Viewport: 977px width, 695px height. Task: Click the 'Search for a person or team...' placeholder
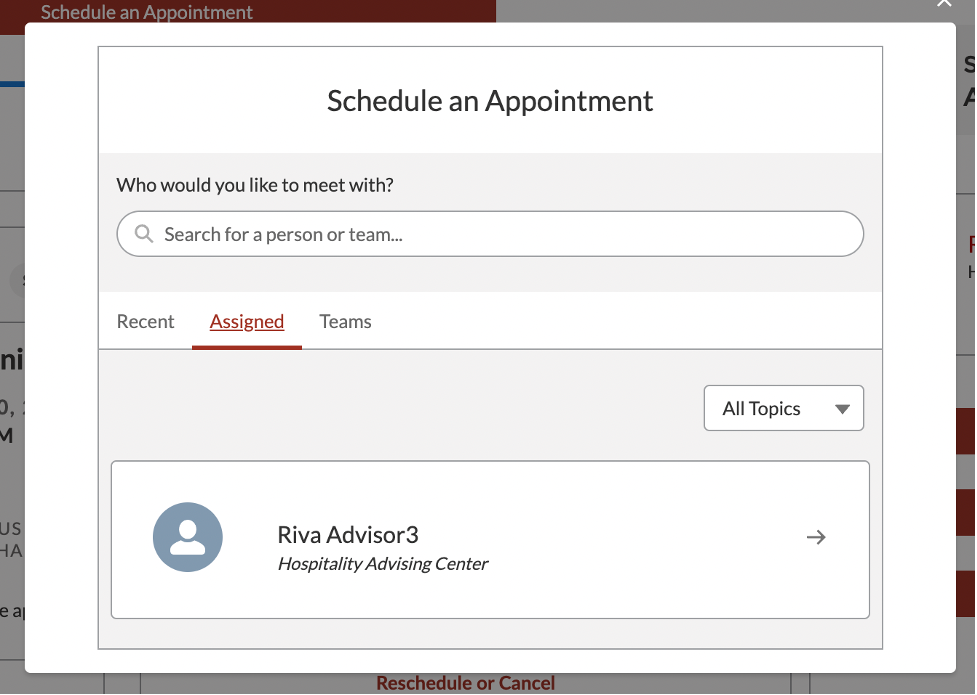point(283,235)
